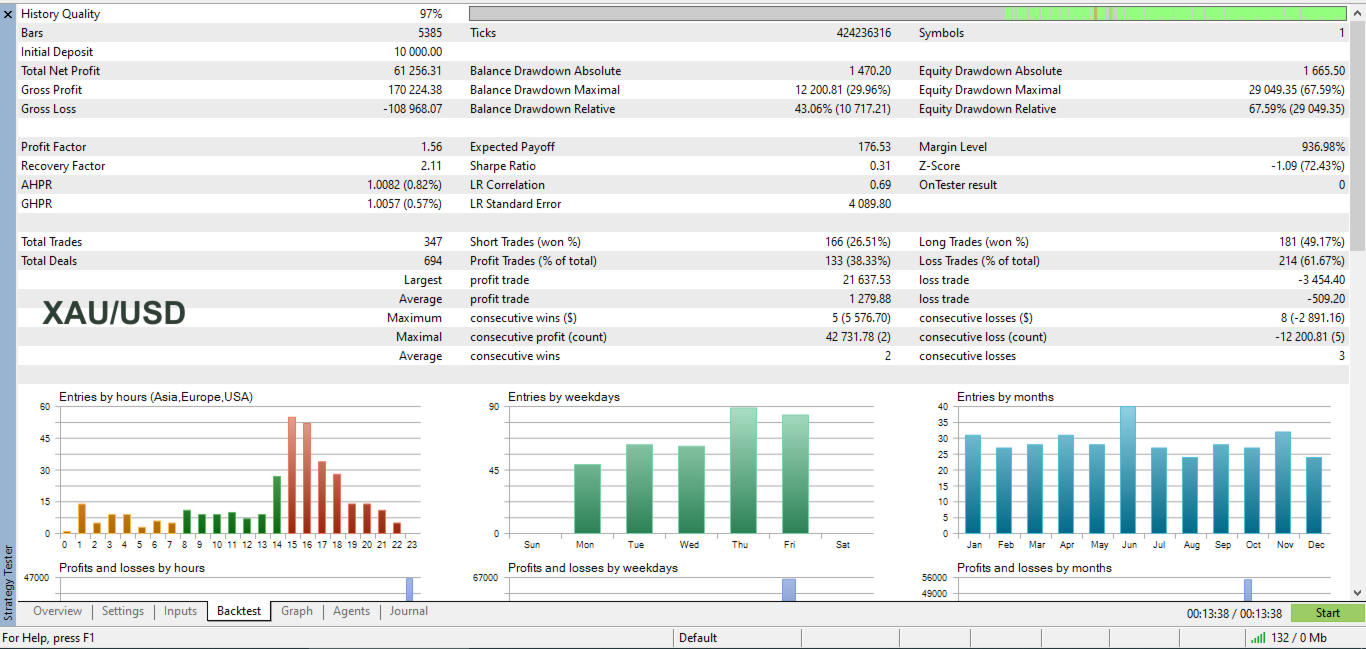The height and width of the screenshot is (649, 1366).
Task: Switch to the Graph tab
Action: point(297,611)
